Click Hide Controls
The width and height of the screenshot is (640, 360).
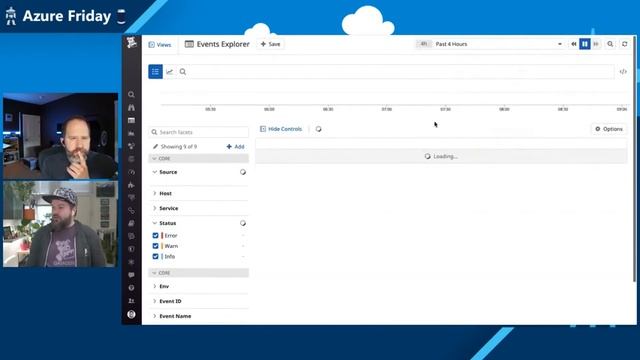coord(281,129)
